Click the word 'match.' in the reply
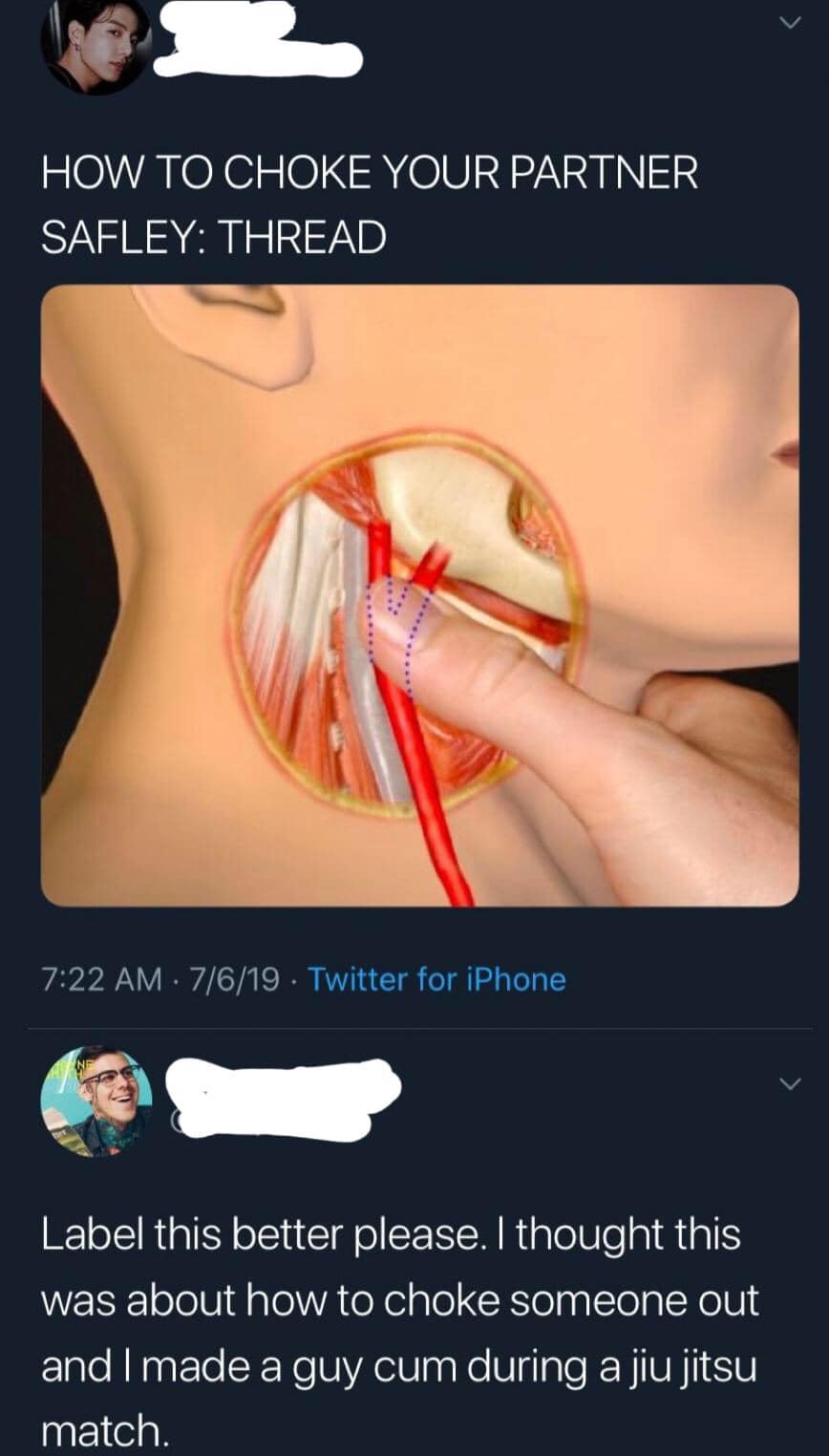 103,1429
